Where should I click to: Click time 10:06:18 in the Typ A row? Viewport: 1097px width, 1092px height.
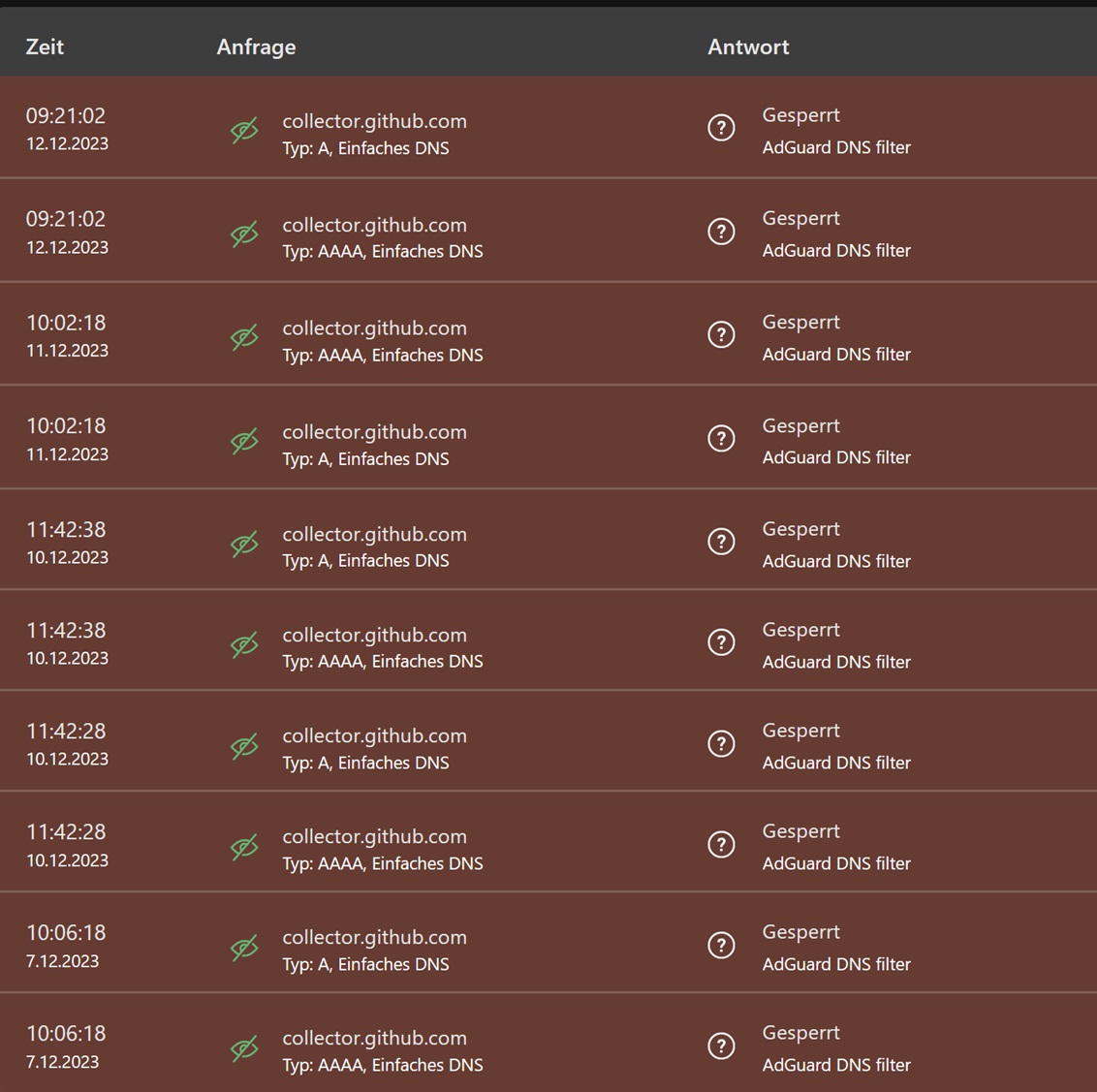tap(66, 932)
